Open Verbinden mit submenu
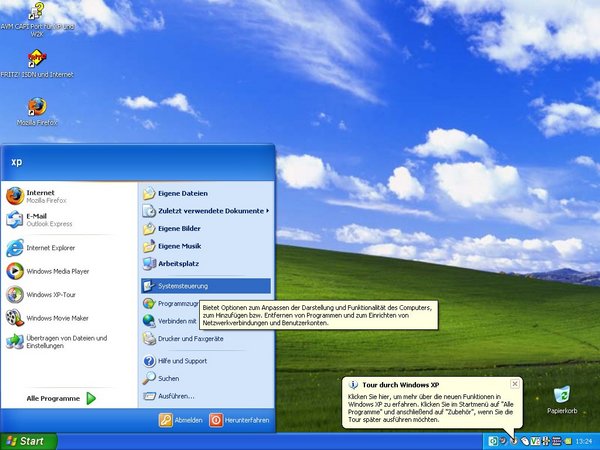The height and width of the screenshot is (450, 600). pos(170,320)
